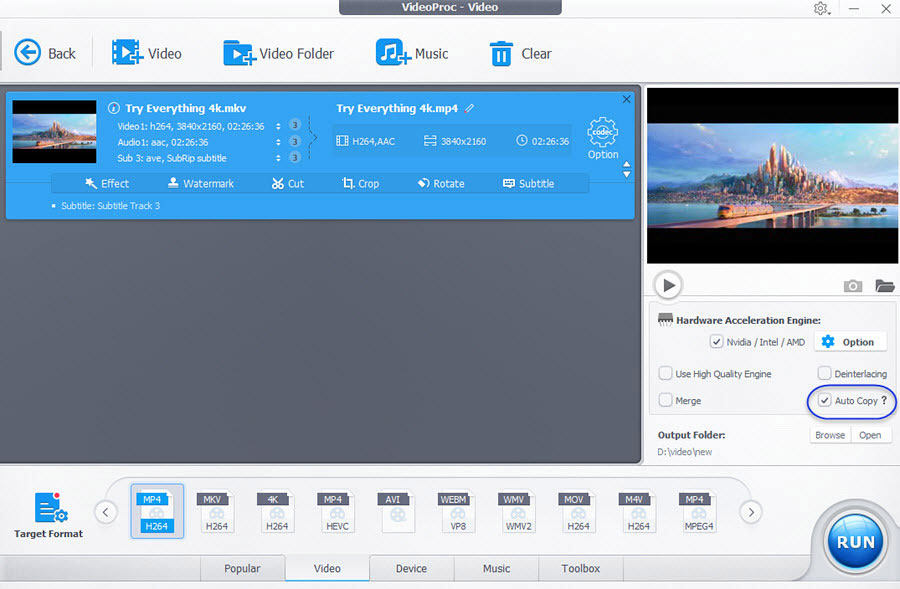The image size is (900, 589).
Task: Show previous formats with left arrow
Action: [106, 512]
